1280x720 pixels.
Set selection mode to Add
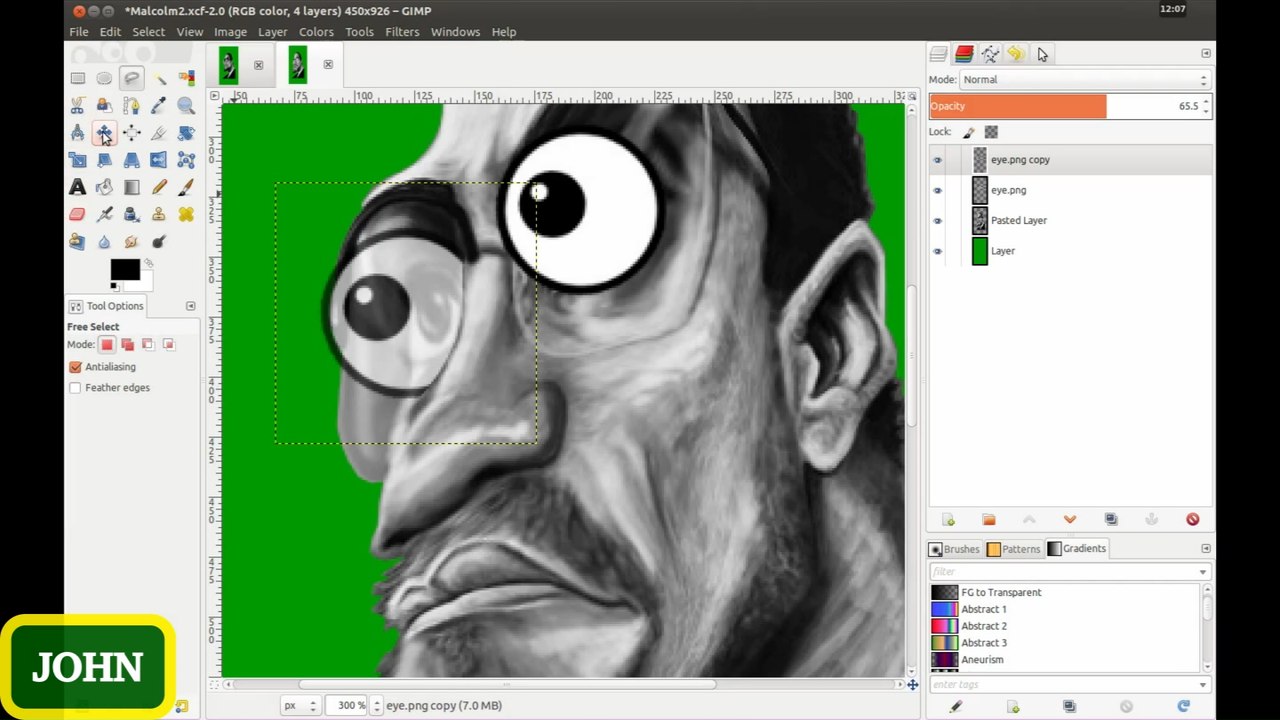pyautogui.click(x=127, y=345)
